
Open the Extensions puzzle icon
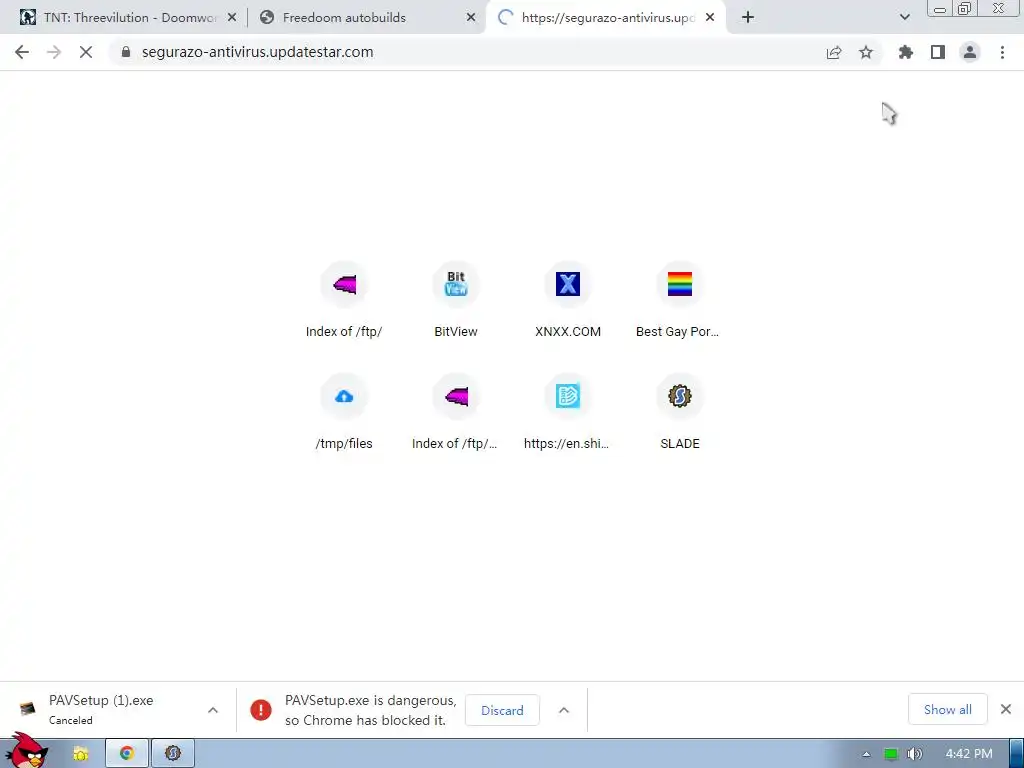coord(905,52)
